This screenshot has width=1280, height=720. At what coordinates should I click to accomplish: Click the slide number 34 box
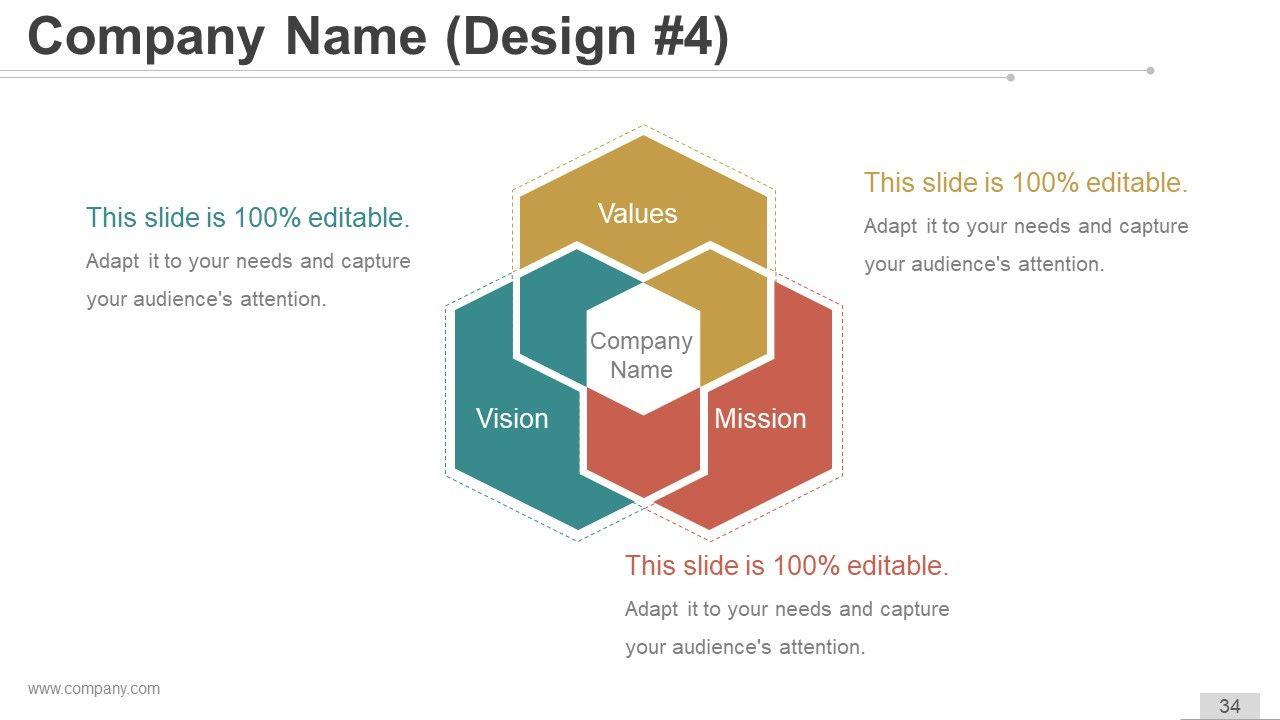click(1229, 706)
